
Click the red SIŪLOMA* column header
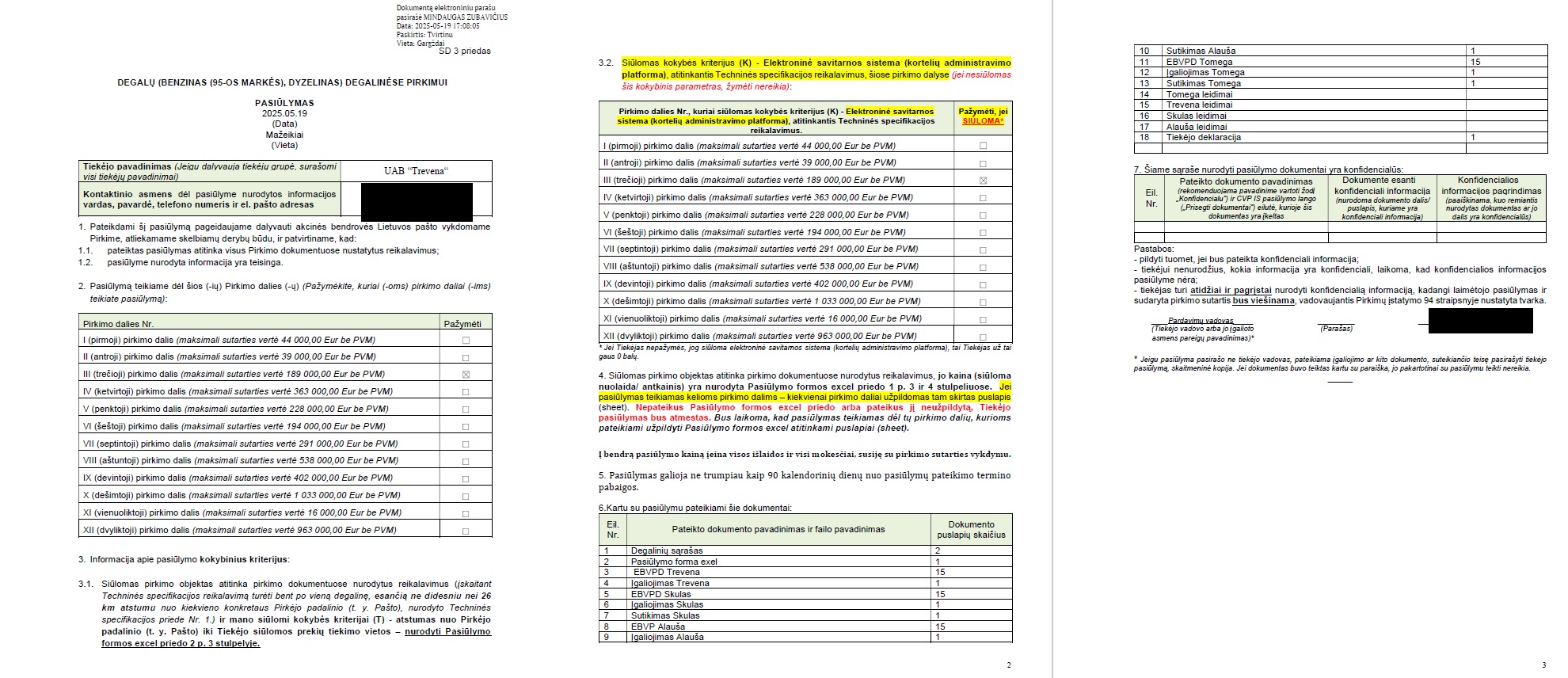click(x=983, y=121)
